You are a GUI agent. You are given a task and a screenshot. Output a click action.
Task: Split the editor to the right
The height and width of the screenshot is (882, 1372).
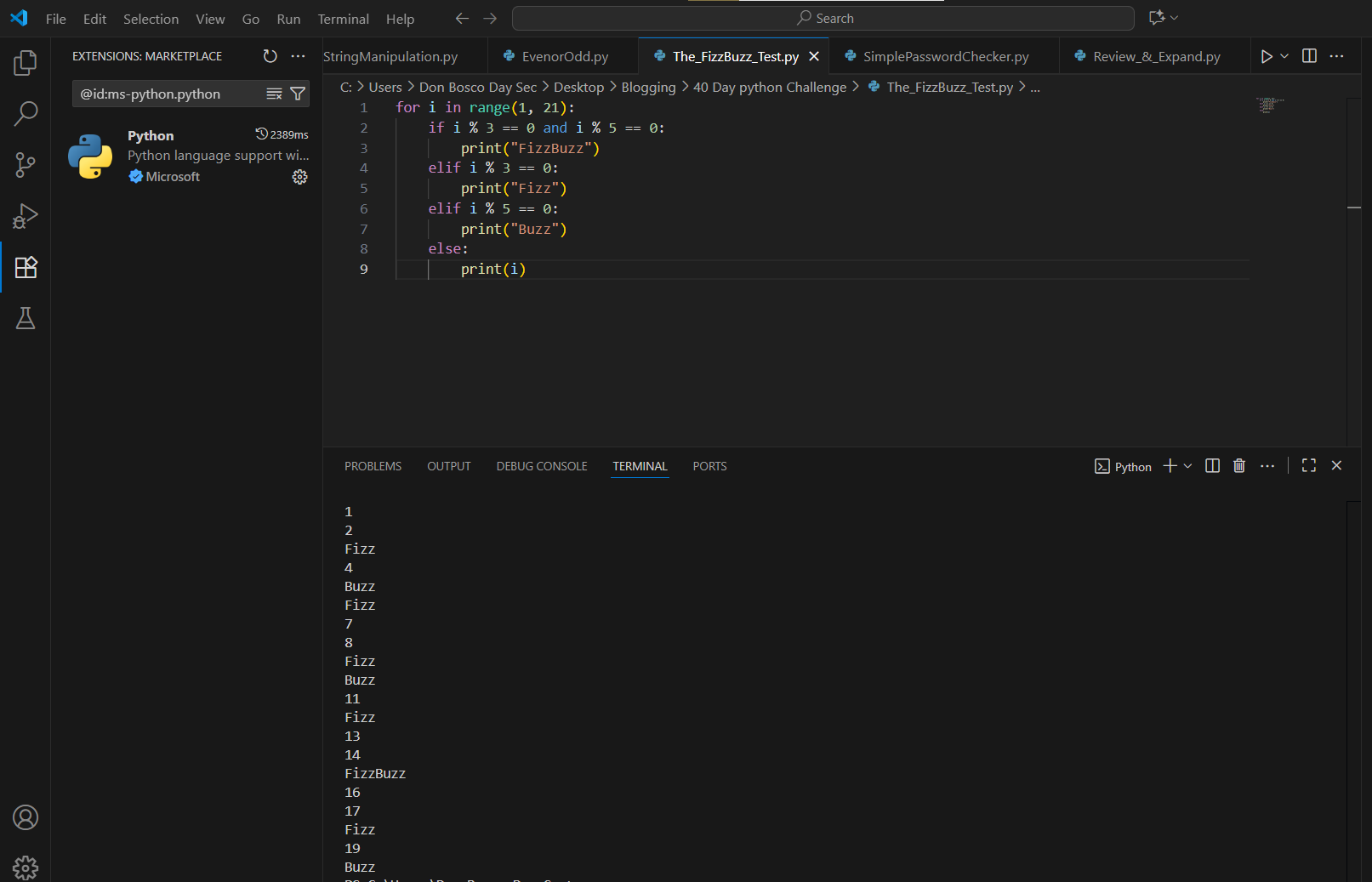click(x=1309, y=56)
